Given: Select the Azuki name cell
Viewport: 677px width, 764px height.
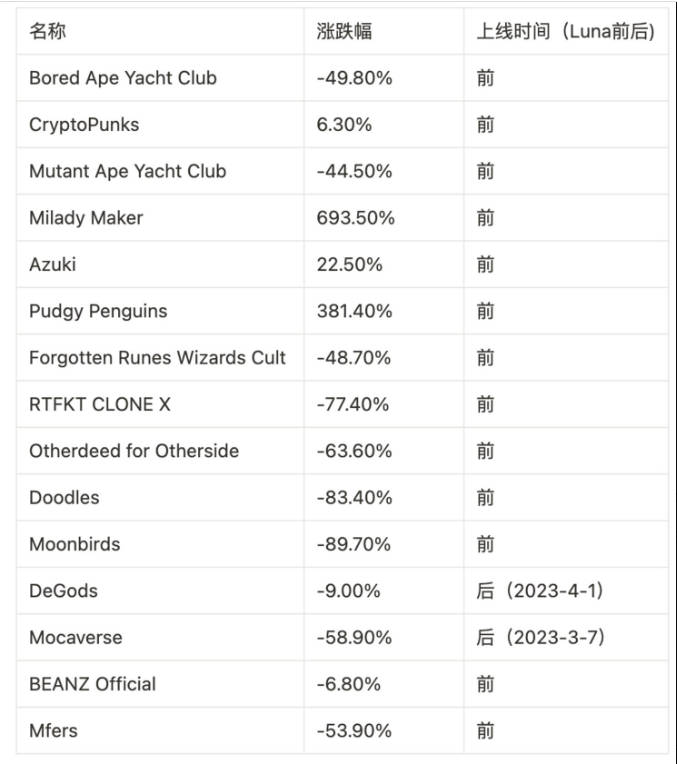Looking at the screenshot, I should click(x=52, y=265).
